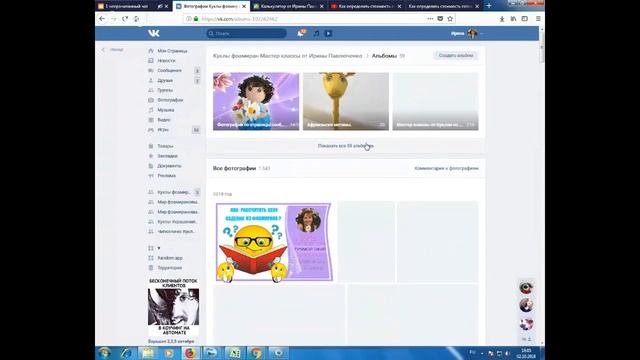Click the VK logo in the header

tap(153, 33)
